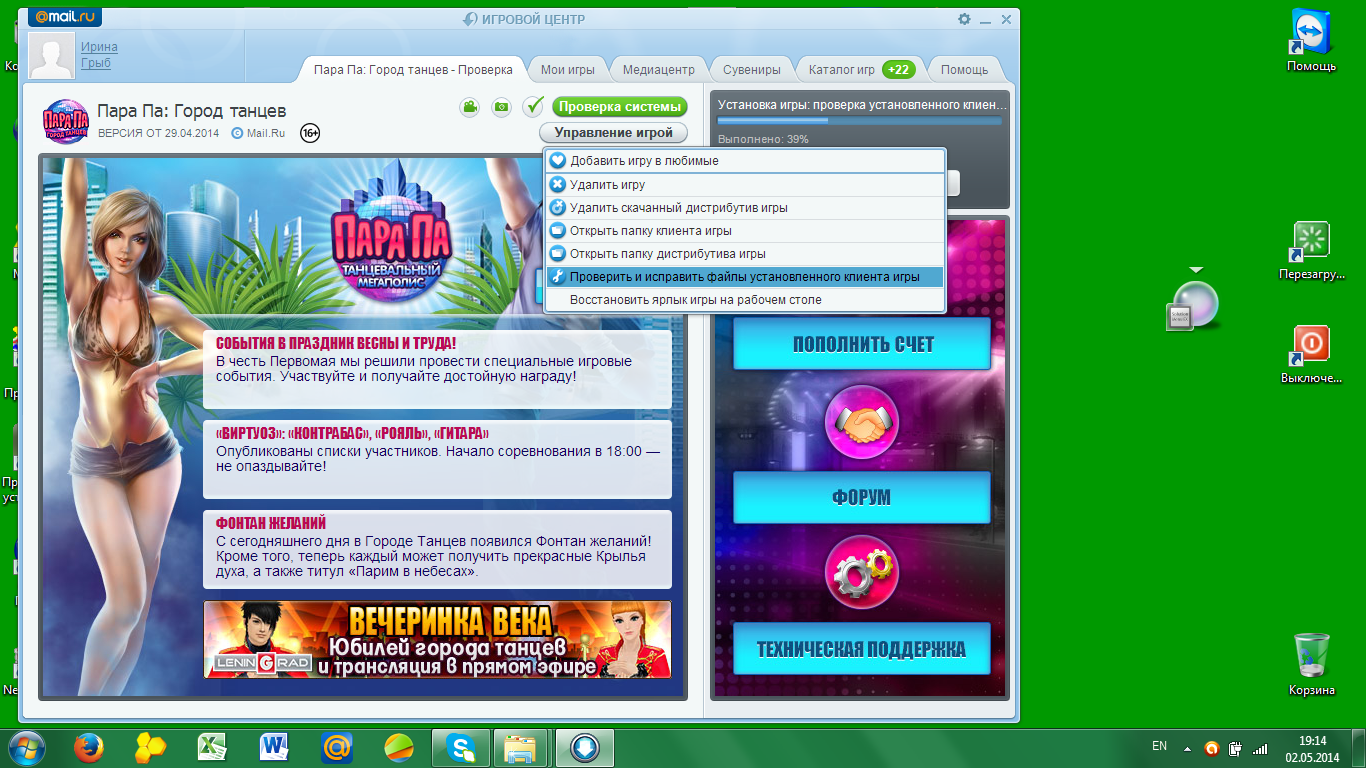Open the Ирина profile link
This screenshot has width=1366, height=768.
tap(99, 47)
